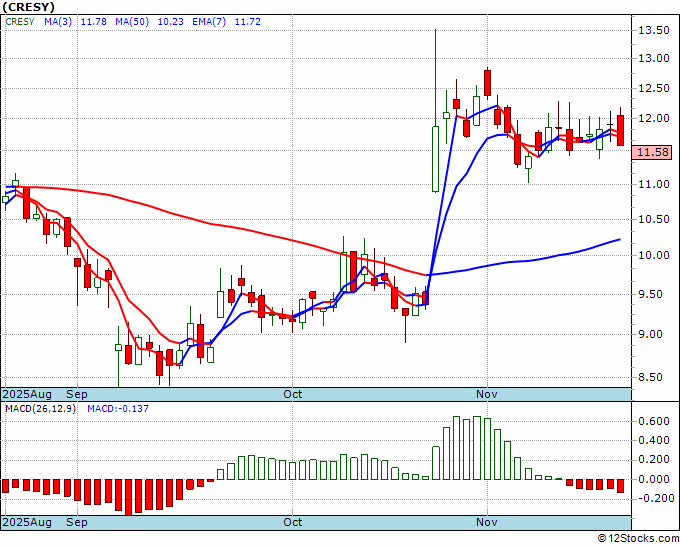Image resolution: width=680 pixels, height=546 pixels.
Task: Click the Oct marker on MACD time axis
Action: point(293,522)
